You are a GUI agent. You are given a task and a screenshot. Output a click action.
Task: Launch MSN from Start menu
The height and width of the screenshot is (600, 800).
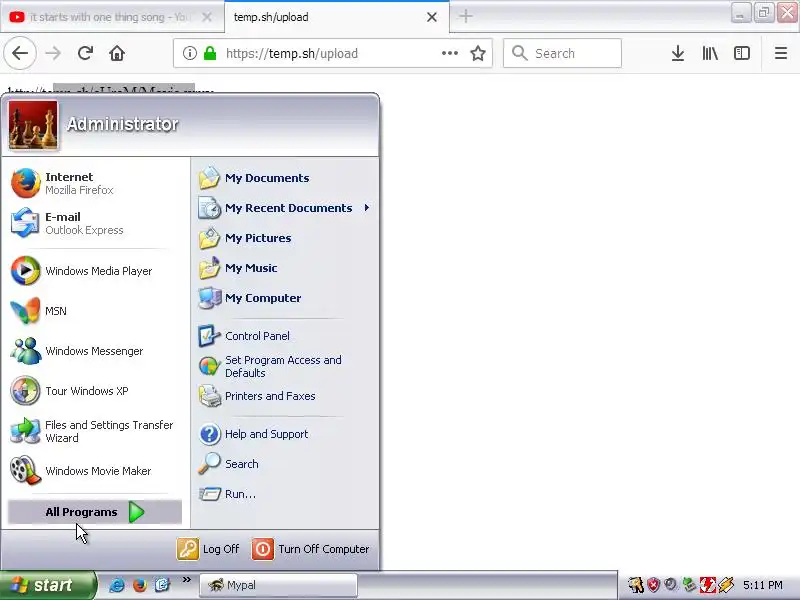coord(94,311)
